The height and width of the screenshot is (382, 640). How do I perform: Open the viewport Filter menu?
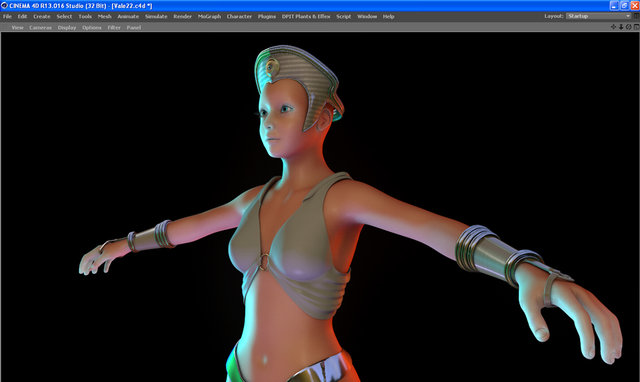click(114, 27)
